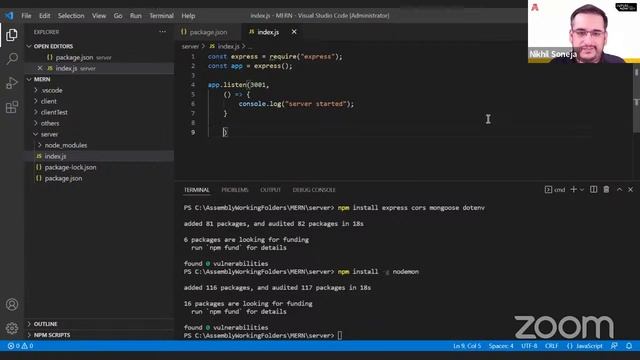Switch to the package.json editor tab
Image resolution: width=640 pixels, height=360 pixels.
209,32
